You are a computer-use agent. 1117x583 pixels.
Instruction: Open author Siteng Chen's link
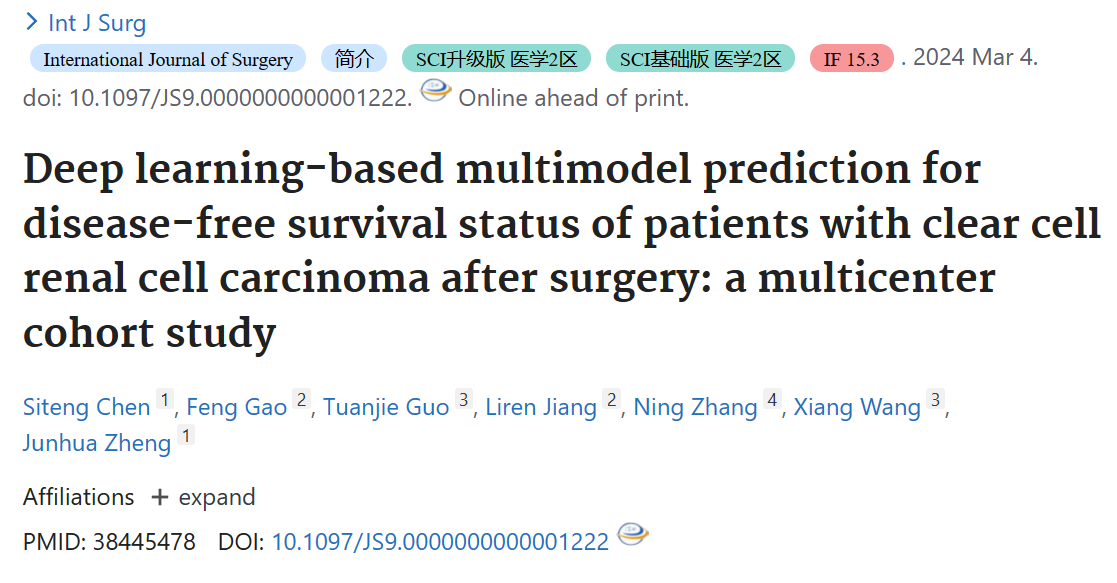click(86, 408)
